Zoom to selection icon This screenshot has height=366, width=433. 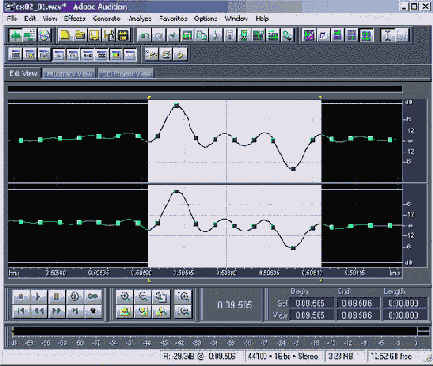[125, 311]
